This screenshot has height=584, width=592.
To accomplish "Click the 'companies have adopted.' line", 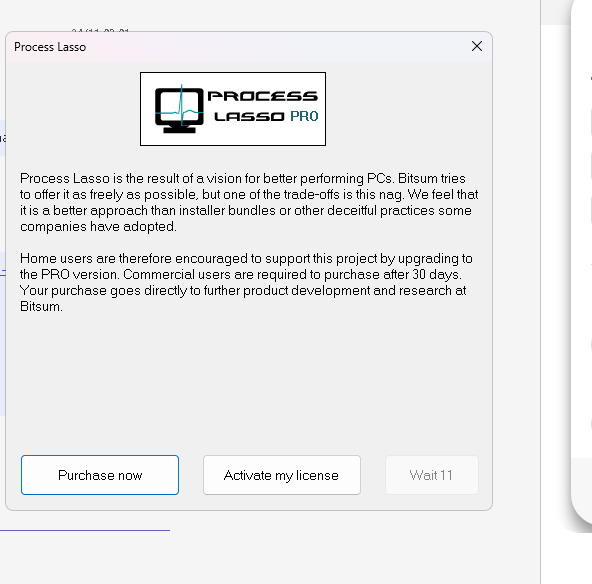I will tap(98, 227).
